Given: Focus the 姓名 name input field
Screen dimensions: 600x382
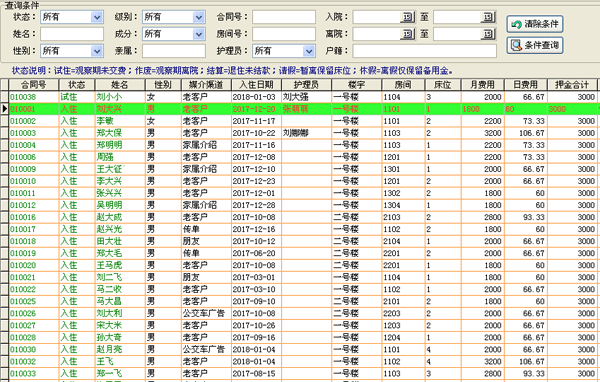Looking at the screenshot, I should click(72, 34).
